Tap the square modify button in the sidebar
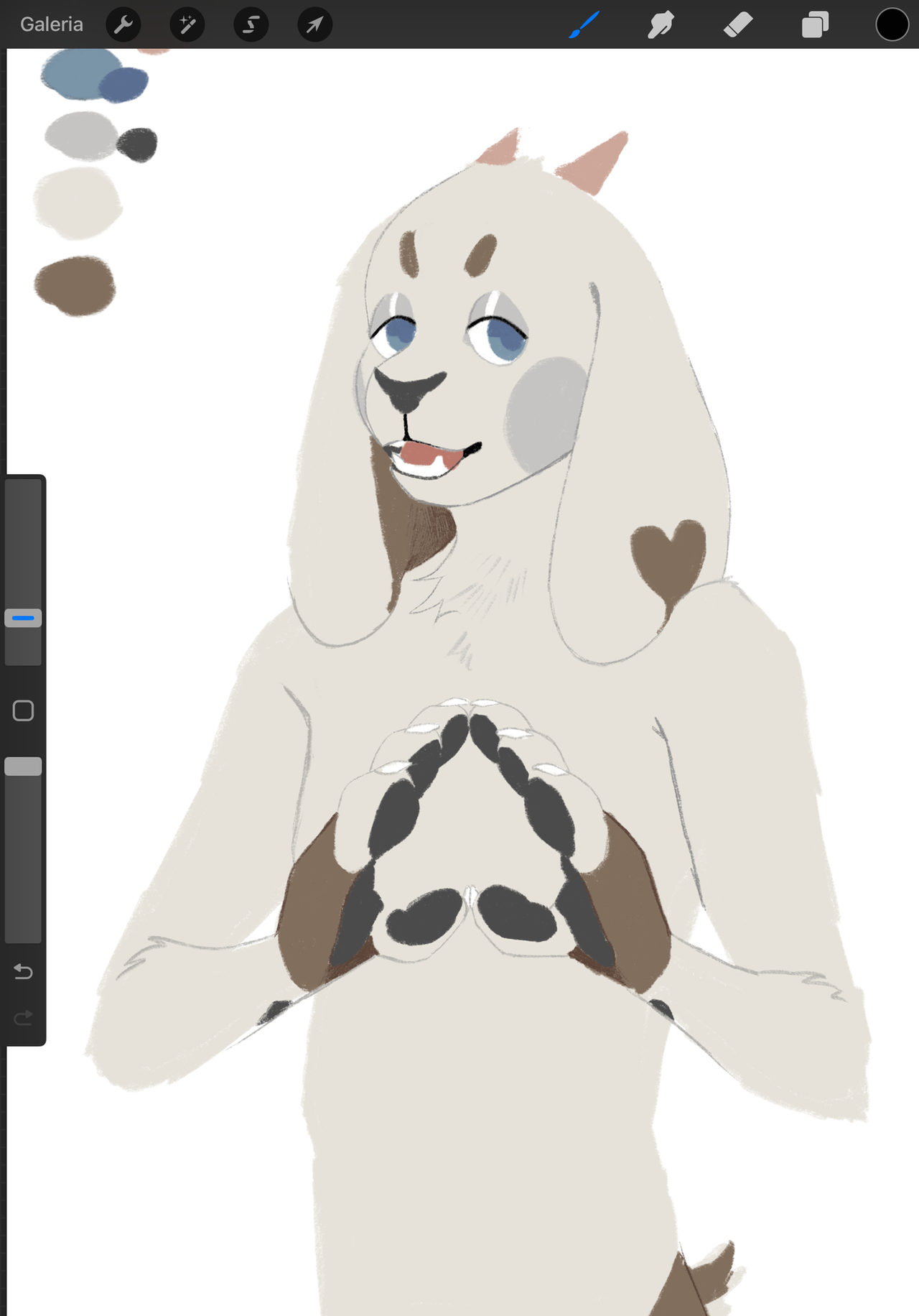 [23, 710]
